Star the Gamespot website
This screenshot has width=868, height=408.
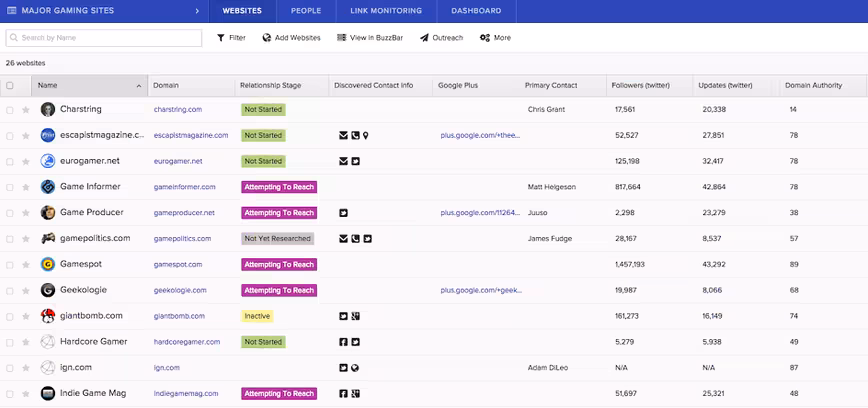25,265
